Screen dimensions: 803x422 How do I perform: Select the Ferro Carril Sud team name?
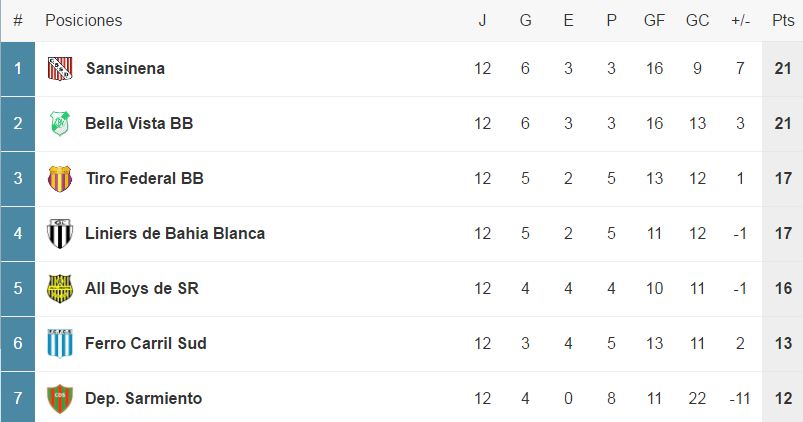pyautogui.click(x=146, y=344)
